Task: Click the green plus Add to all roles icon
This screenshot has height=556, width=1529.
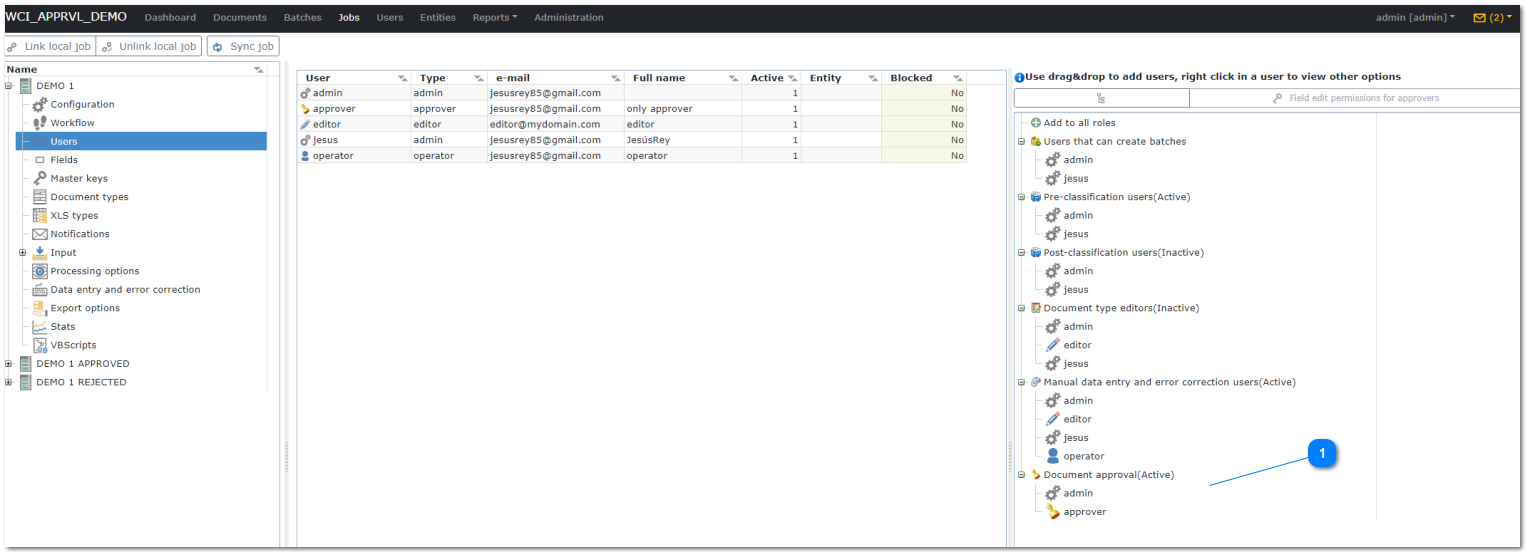Action: click(1036, 123)
